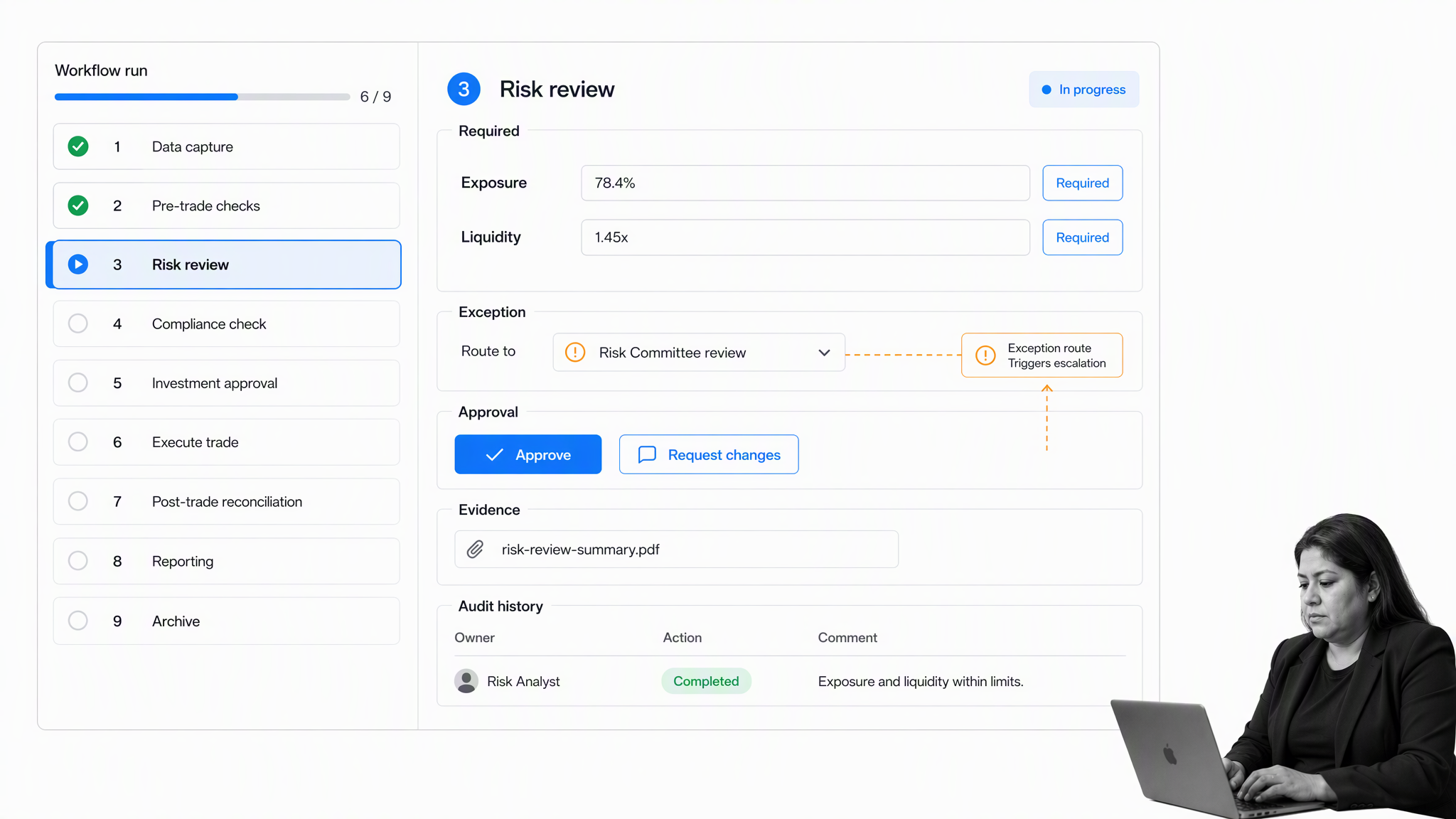Click the Risk Analyst avatar icon
This screenshot has height=819, width=1456.
[466, 681]
